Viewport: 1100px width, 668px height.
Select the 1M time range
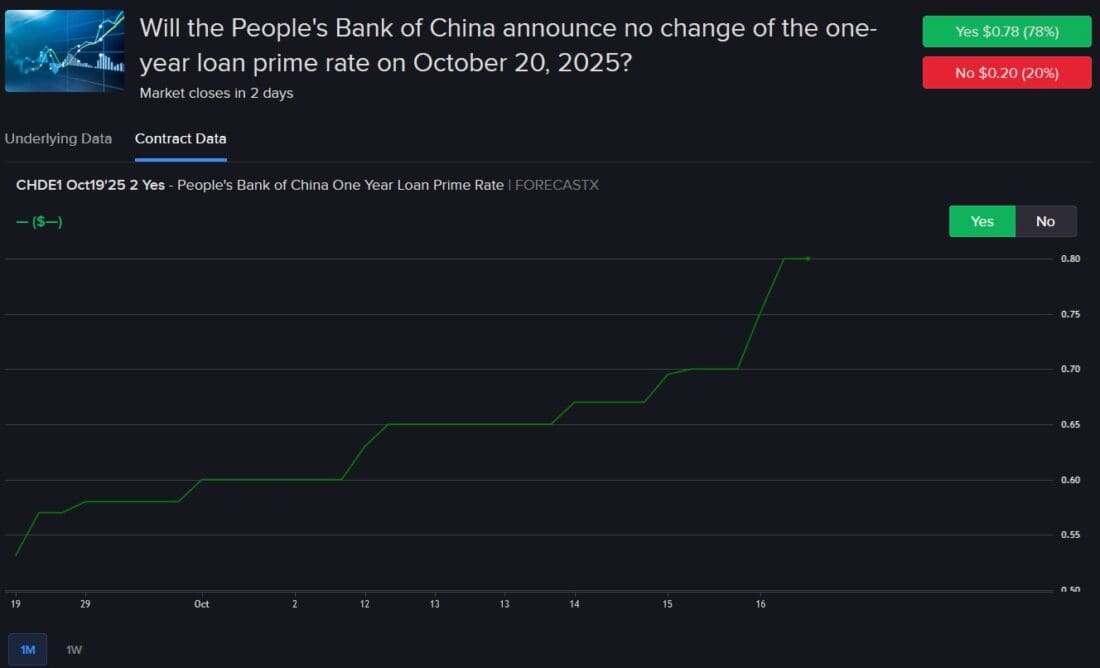28,650
